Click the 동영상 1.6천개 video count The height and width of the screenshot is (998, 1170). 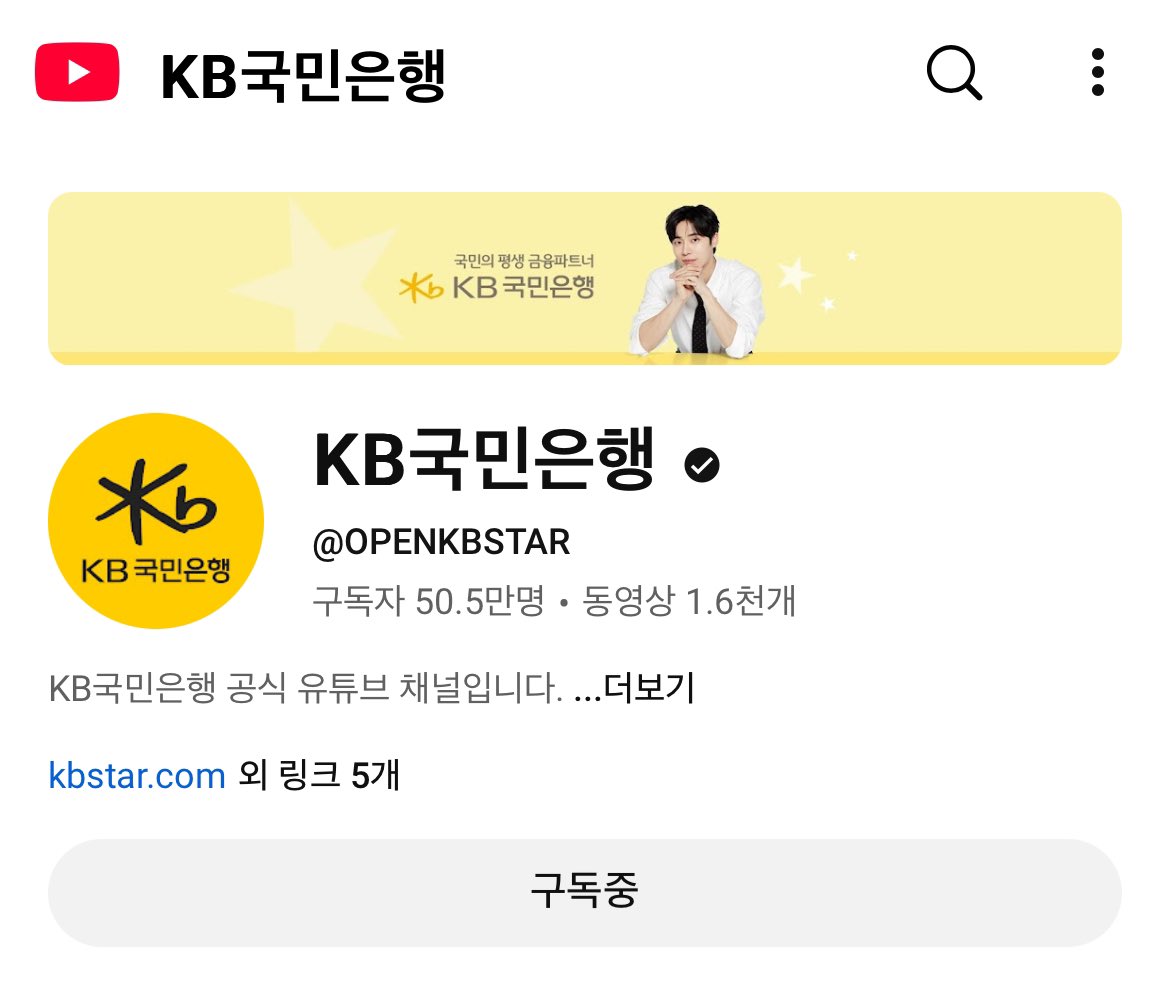[x=689, y=601]
